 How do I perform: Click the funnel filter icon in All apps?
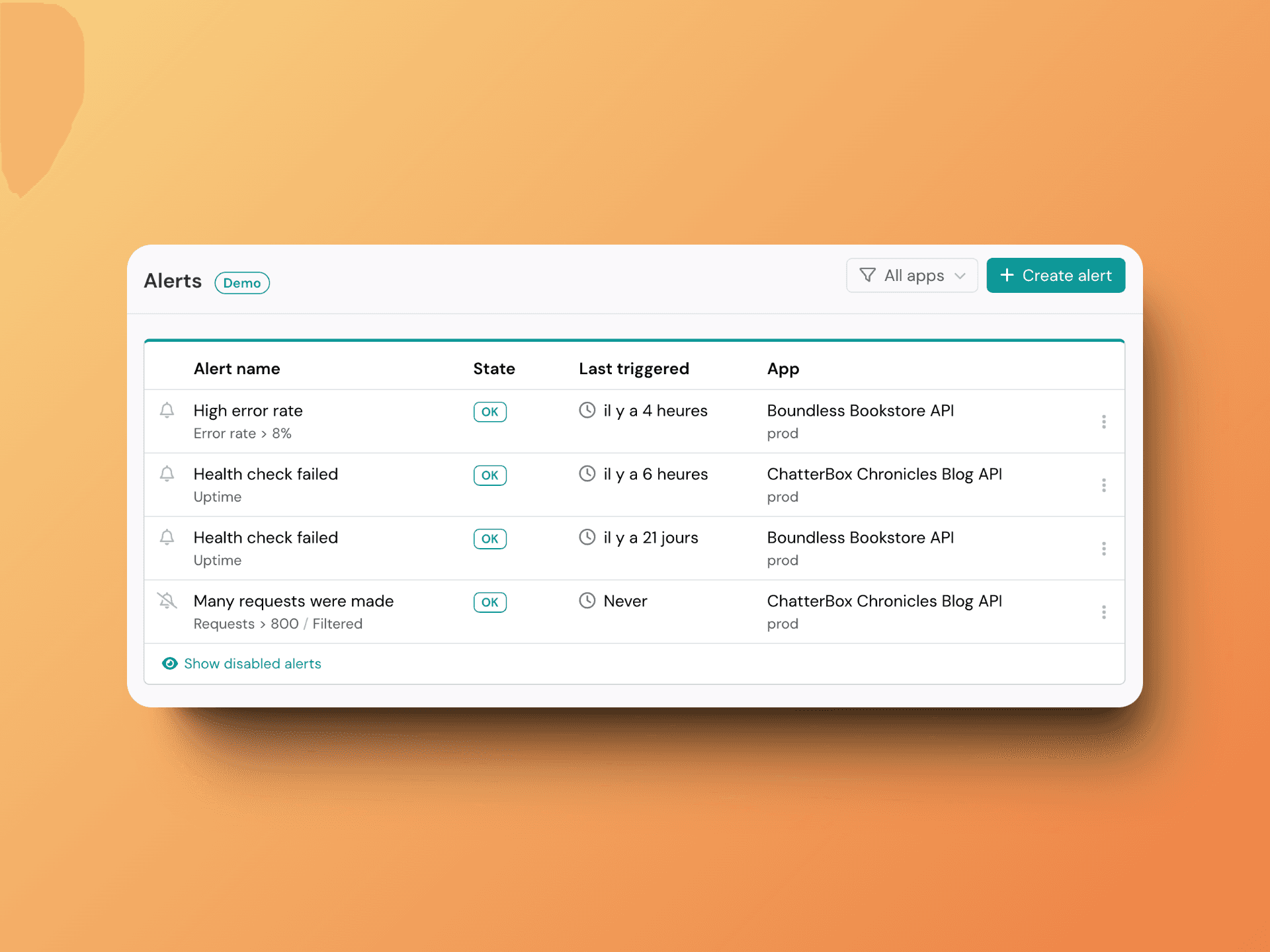(868, 275)
